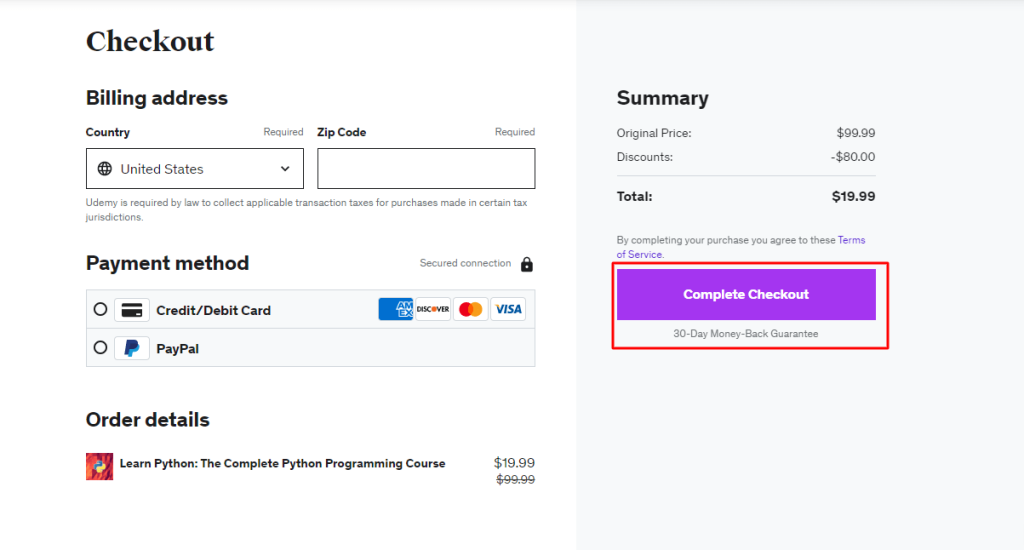This screenshot has width=1024, height=550.
Task: Click the PayPal logo icon
Action: tap(132, 348)
